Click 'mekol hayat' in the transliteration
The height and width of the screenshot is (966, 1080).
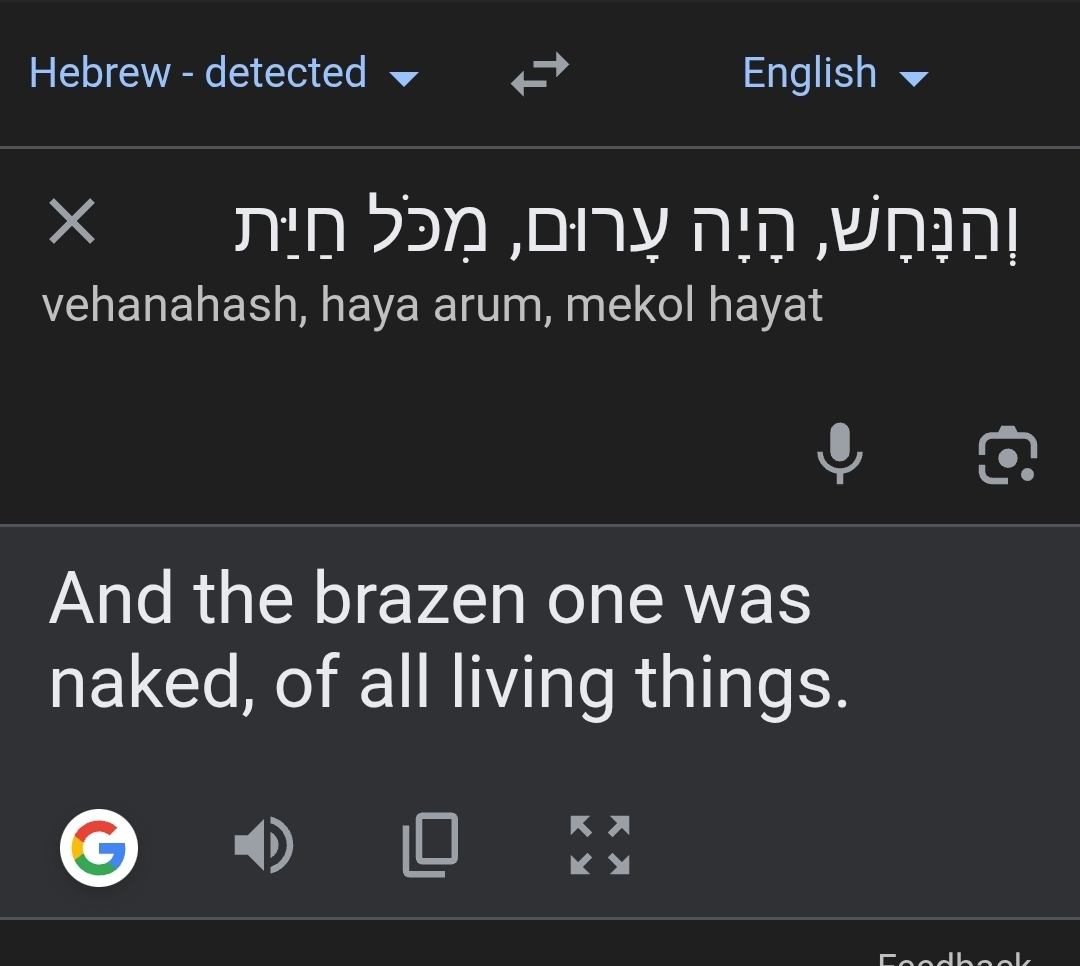click(x=694, y=305)
